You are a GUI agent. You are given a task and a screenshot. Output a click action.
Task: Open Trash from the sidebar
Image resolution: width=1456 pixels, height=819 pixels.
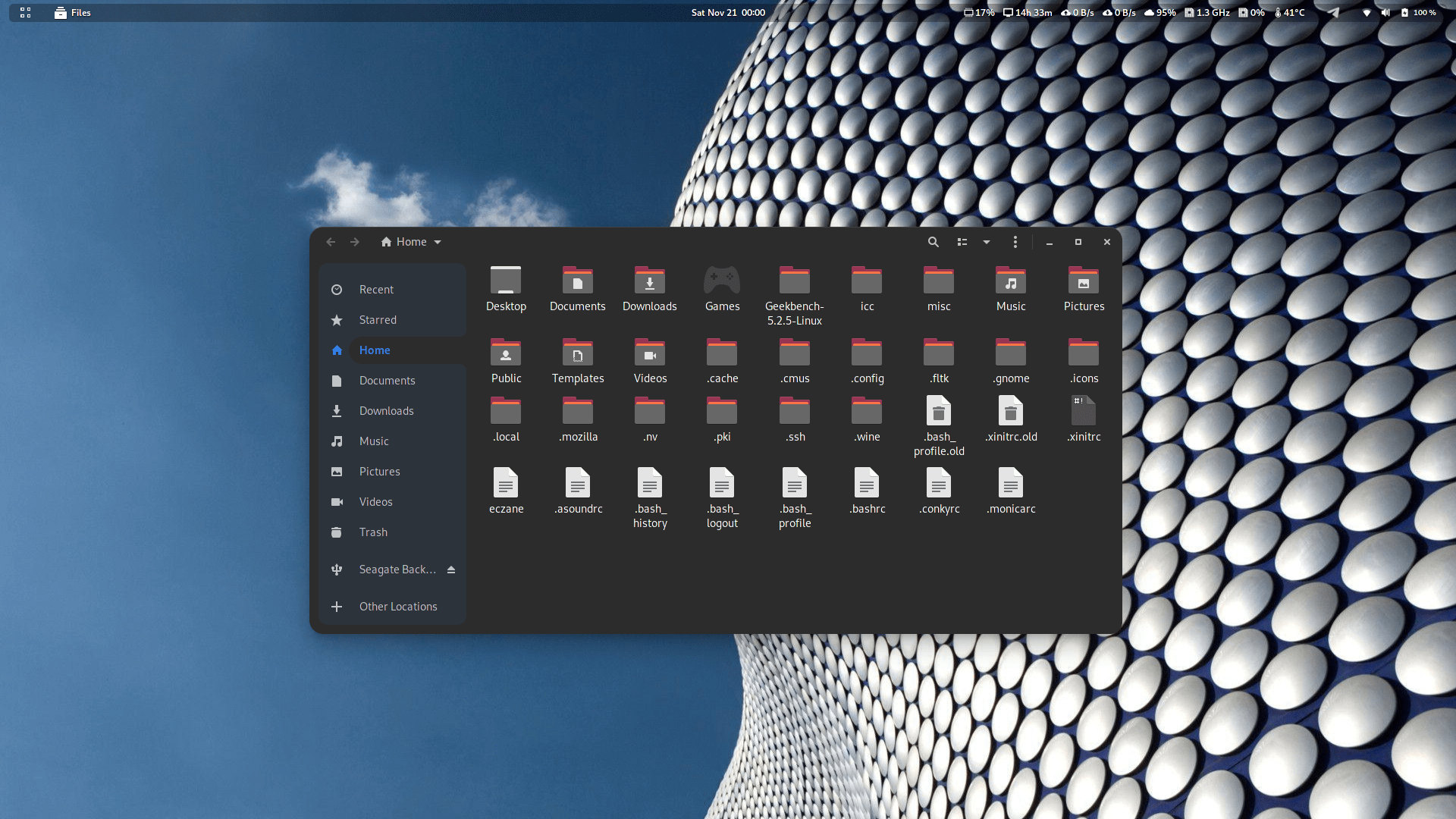tap(373, 532)
